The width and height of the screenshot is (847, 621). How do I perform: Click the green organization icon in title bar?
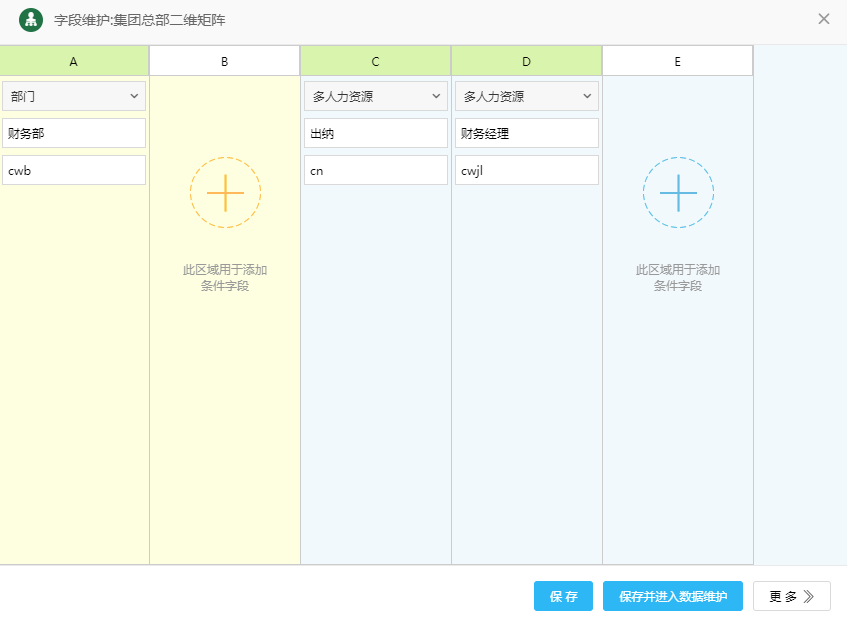pyautogui.click(x=31, y=19)
